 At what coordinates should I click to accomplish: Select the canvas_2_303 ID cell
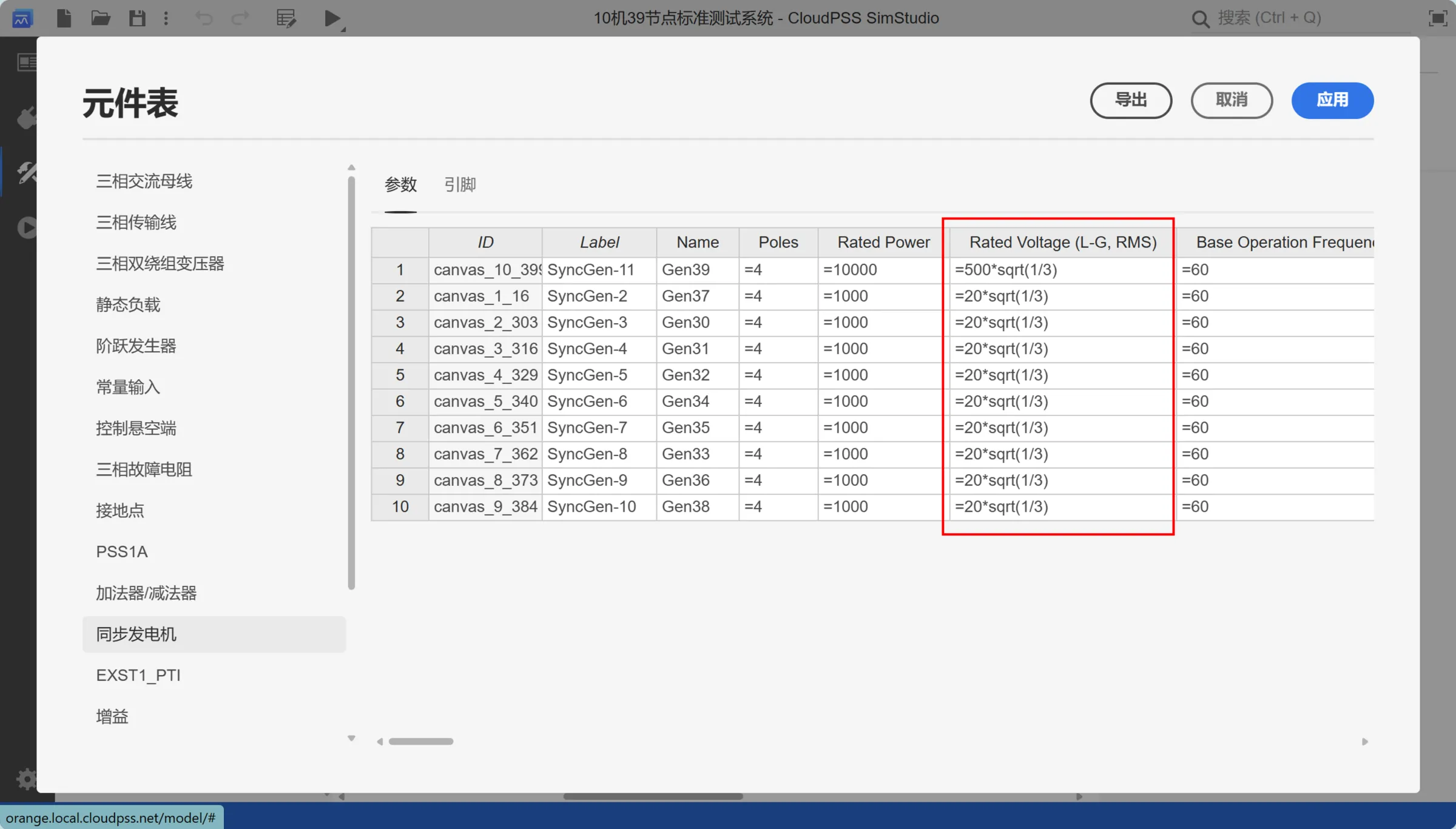click(x=485, y=323)
